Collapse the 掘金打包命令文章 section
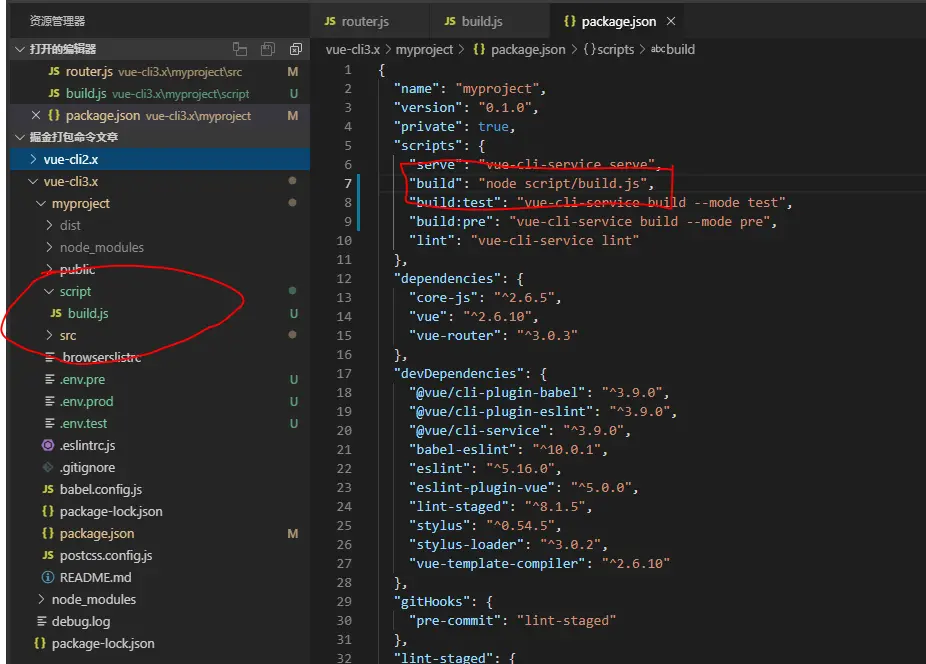926x664 pixels. 19,137
